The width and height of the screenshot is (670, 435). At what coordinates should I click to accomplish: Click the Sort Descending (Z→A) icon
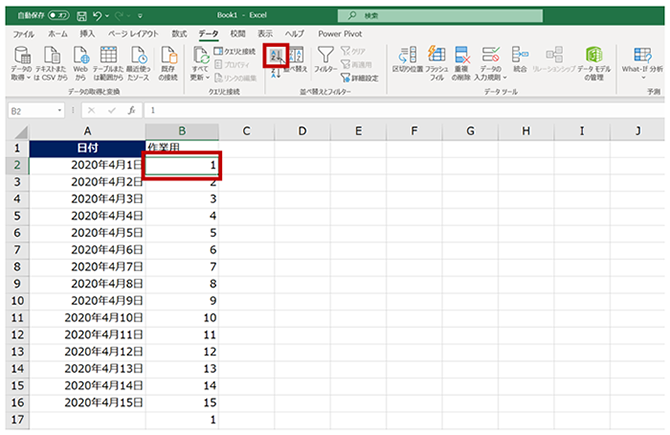coord(277,73)
